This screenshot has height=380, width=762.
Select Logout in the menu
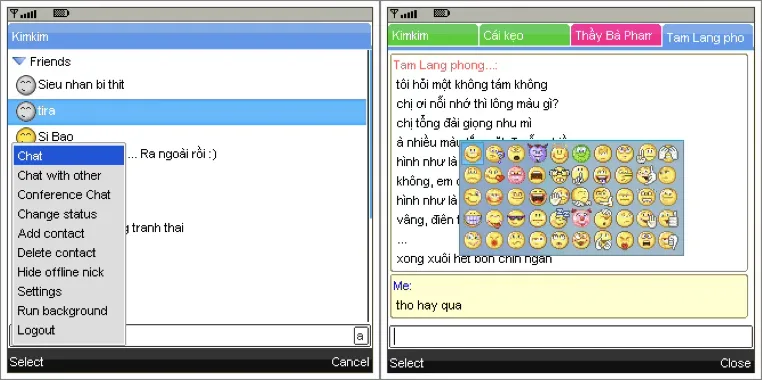(x=69, y=330)
